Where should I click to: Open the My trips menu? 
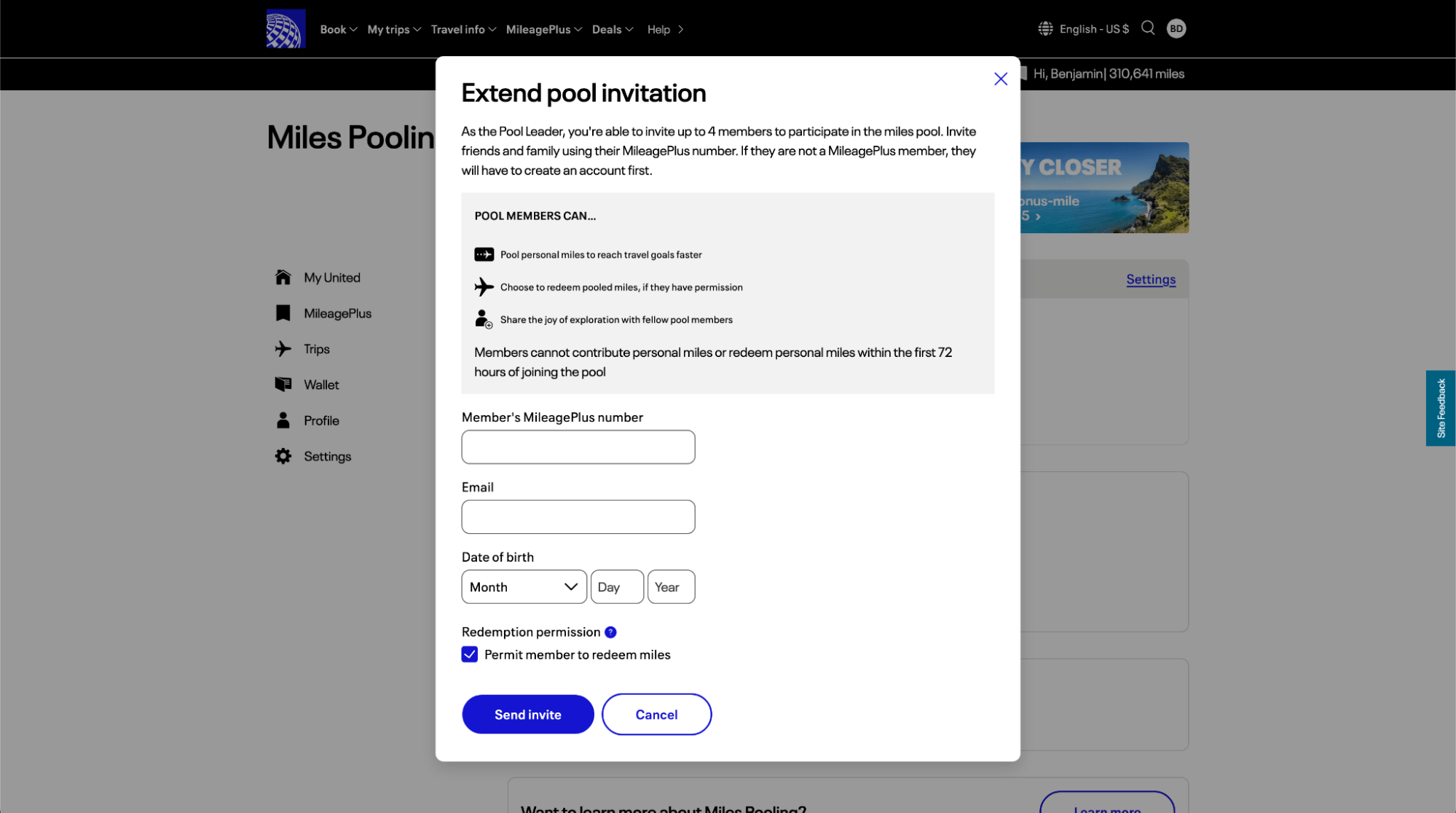point(393,28)
